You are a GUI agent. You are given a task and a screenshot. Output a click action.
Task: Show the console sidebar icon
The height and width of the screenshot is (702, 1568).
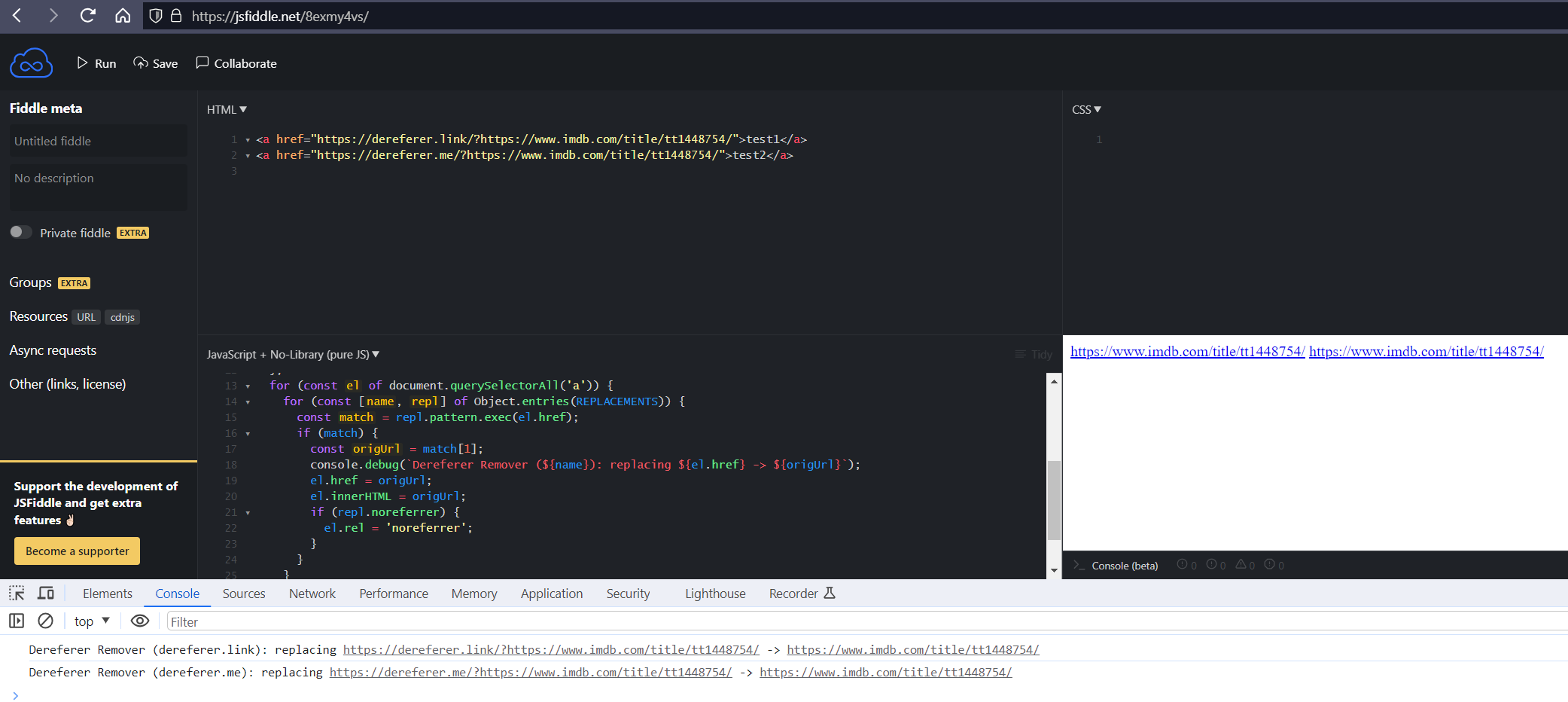pos(17,621)
